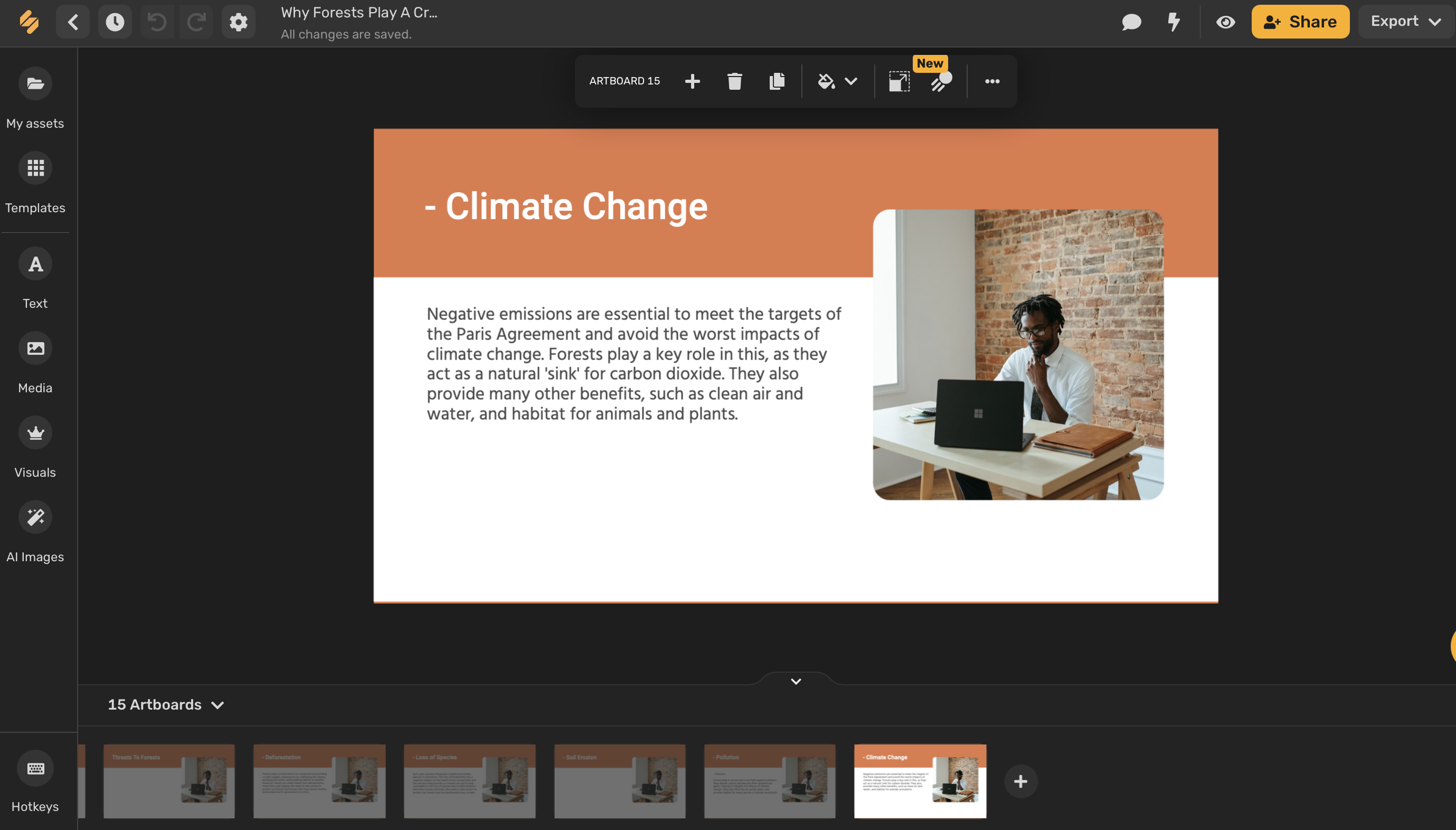Click the Share button
Screen dimensions: 1456x830
pyautogui.click(x=1300, y=22)
